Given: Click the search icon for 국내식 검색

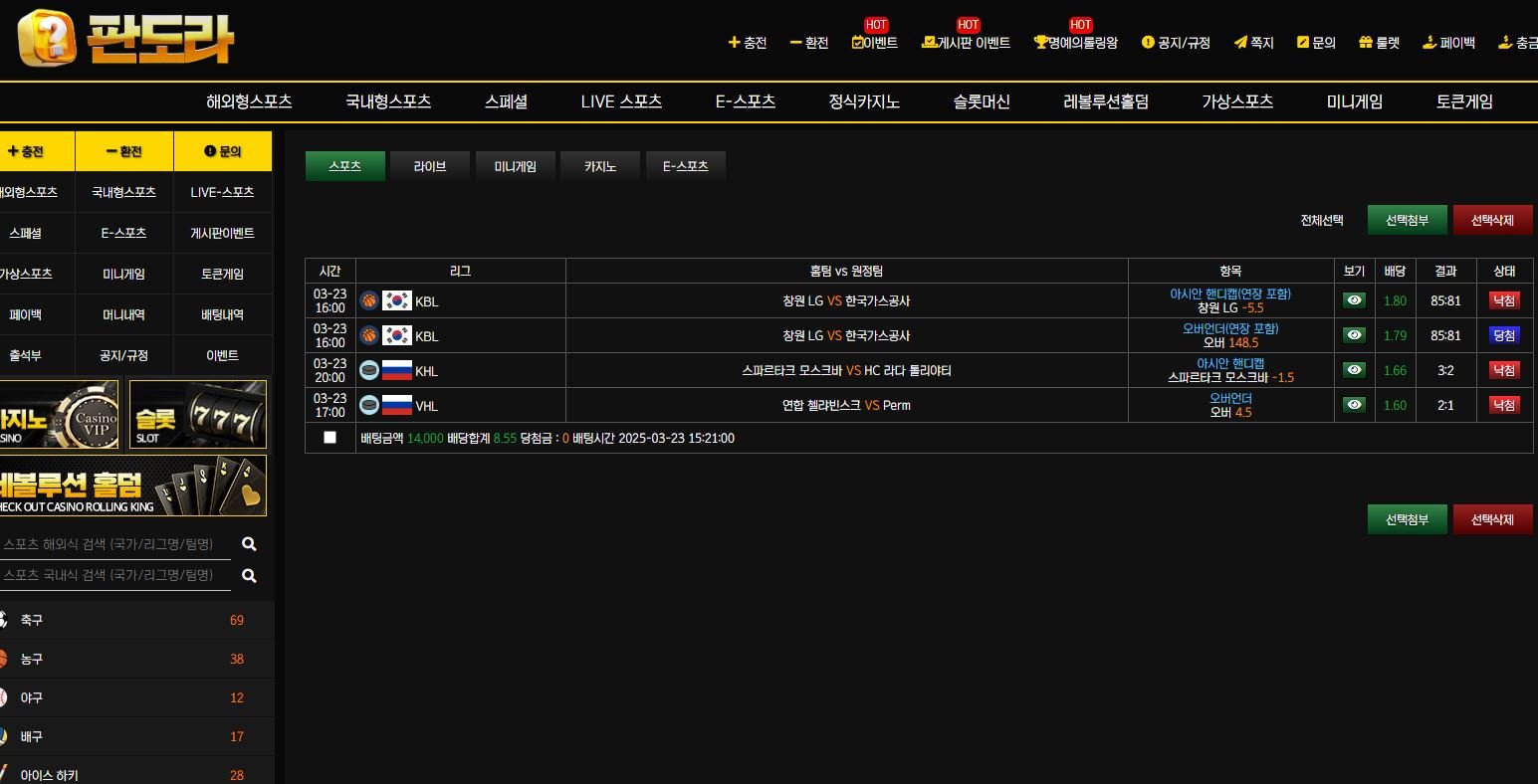Looking at the screenshot, I should [249, 575].
